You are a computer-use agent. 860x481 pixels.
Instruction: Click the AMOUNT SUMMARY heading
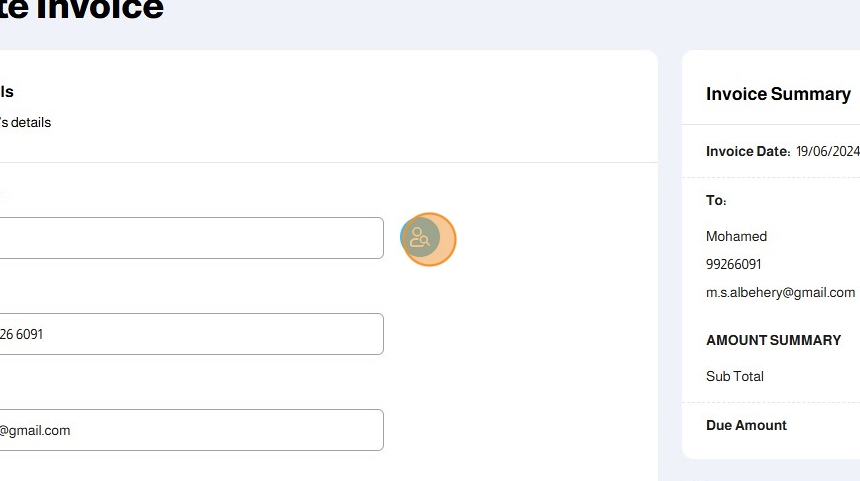point(773,340)
